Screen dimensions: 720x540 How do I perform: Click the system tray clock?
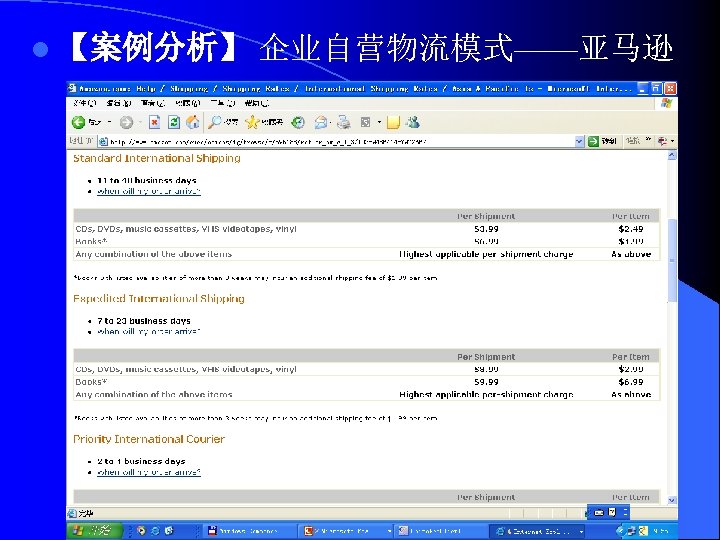(661, 531)
